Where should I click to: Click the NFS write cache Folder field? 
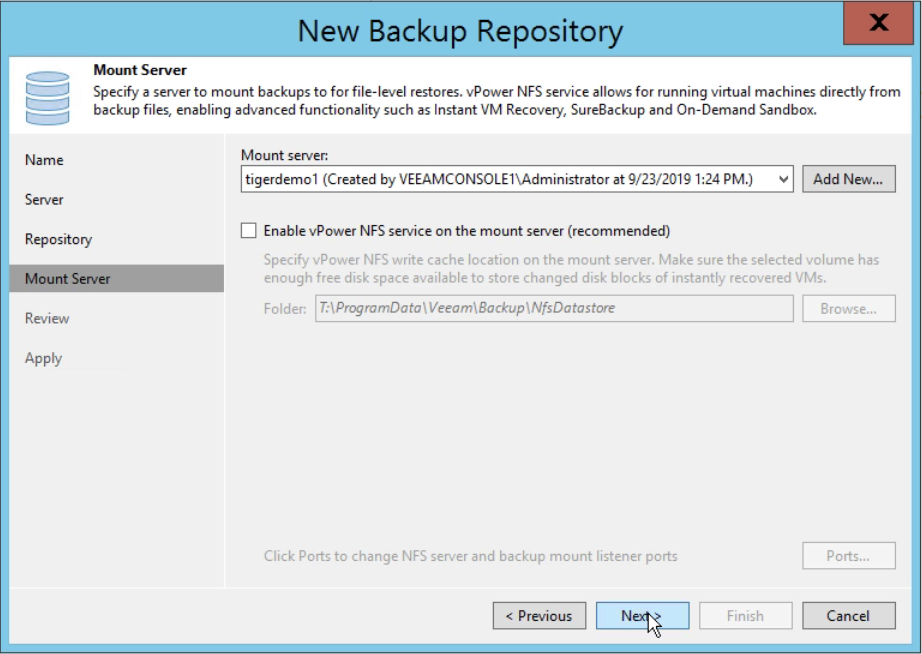point(554,308)
